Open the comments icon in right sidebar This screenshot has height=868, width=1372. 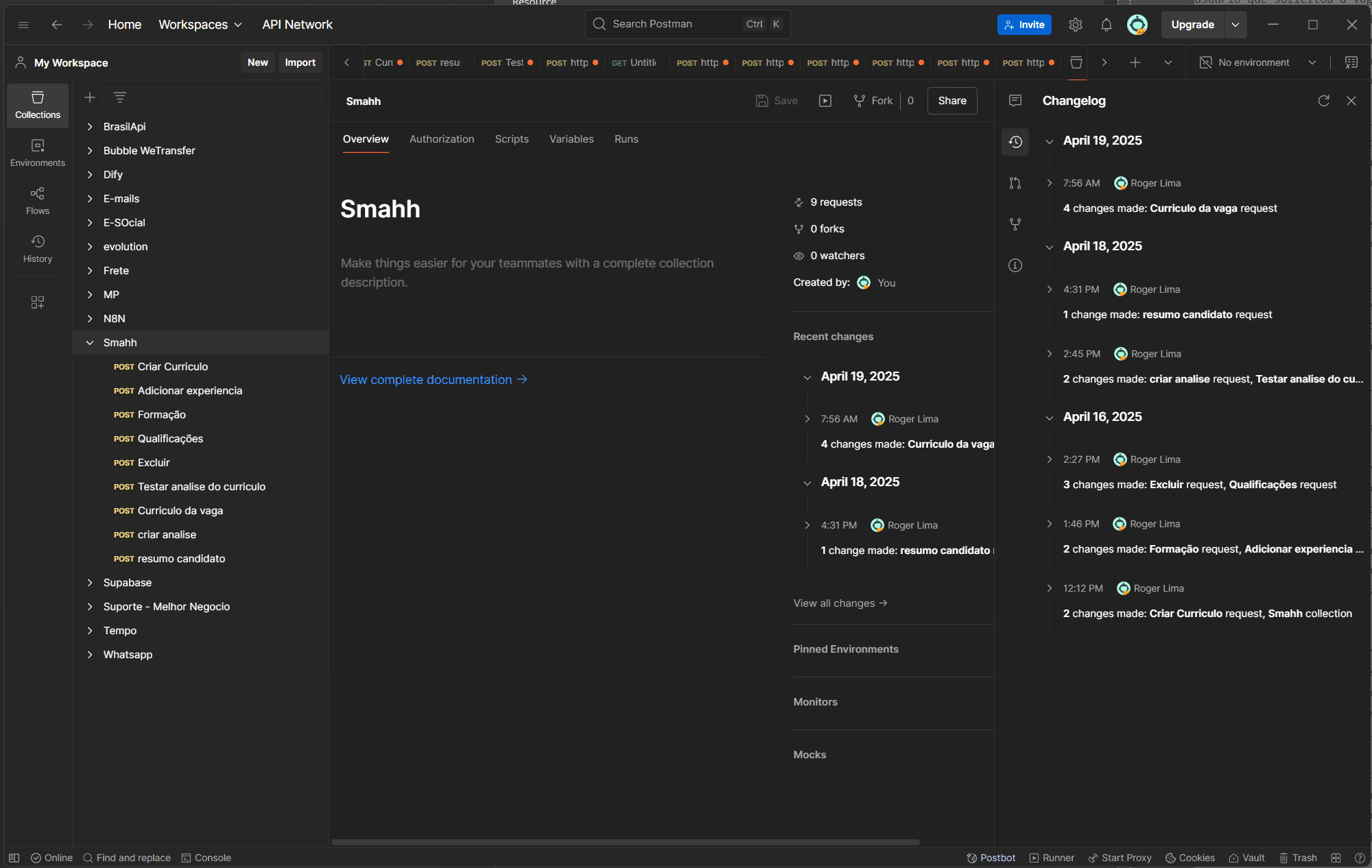pyautogui.click(x=1015, y=101)
